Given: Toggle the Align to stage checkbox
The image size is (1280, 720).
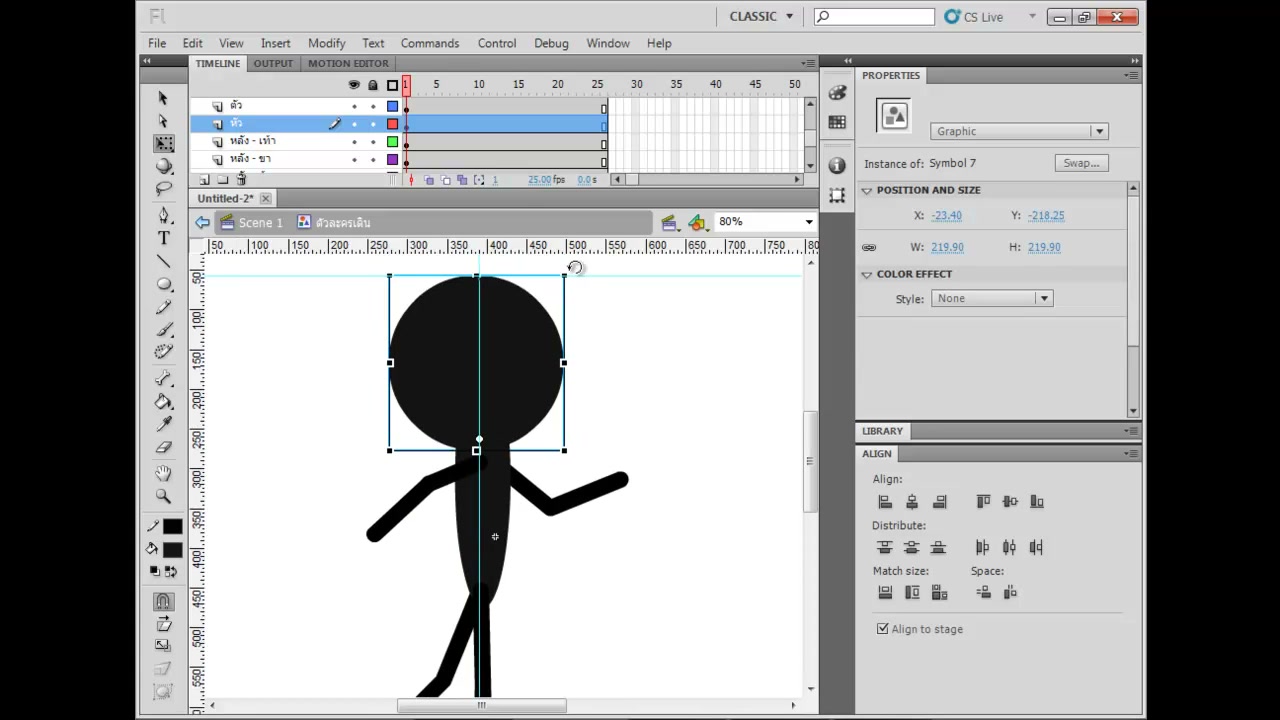Looking at the screenshot, I should coord(882,629).
